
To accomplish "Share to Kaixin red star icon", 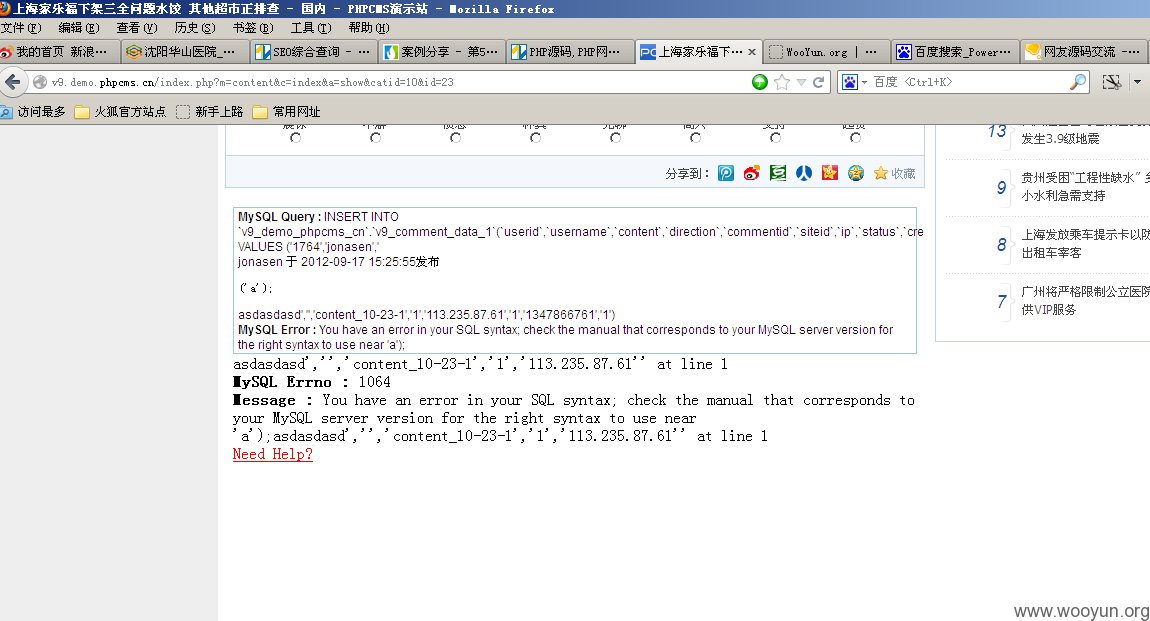I will 829,173.
